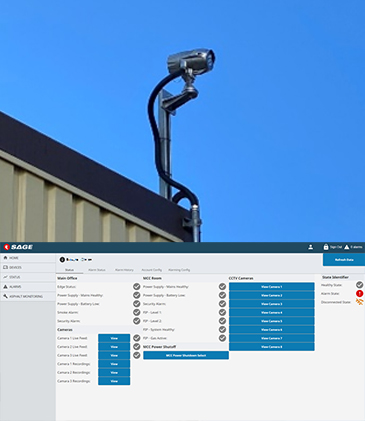
Task: Switch to the Account Config tab
Action: pos(152,270)
